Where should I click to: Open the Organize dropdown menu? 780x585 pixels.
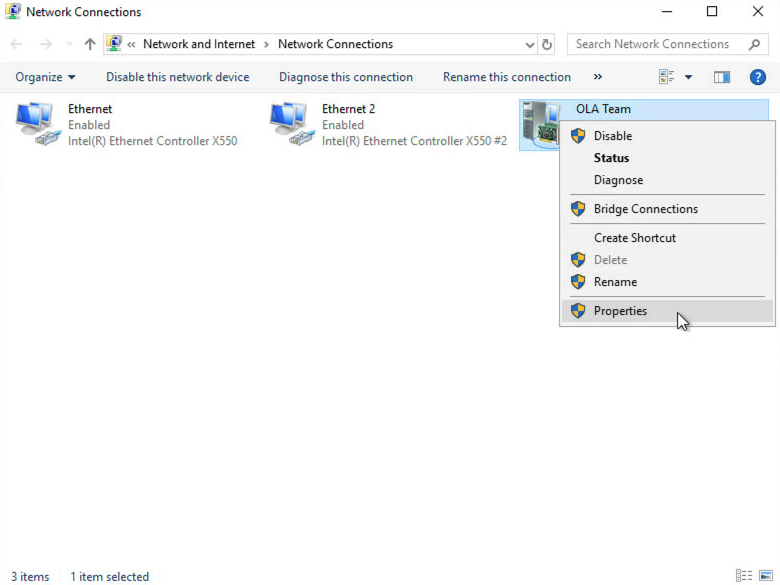(x=45, y=77)
